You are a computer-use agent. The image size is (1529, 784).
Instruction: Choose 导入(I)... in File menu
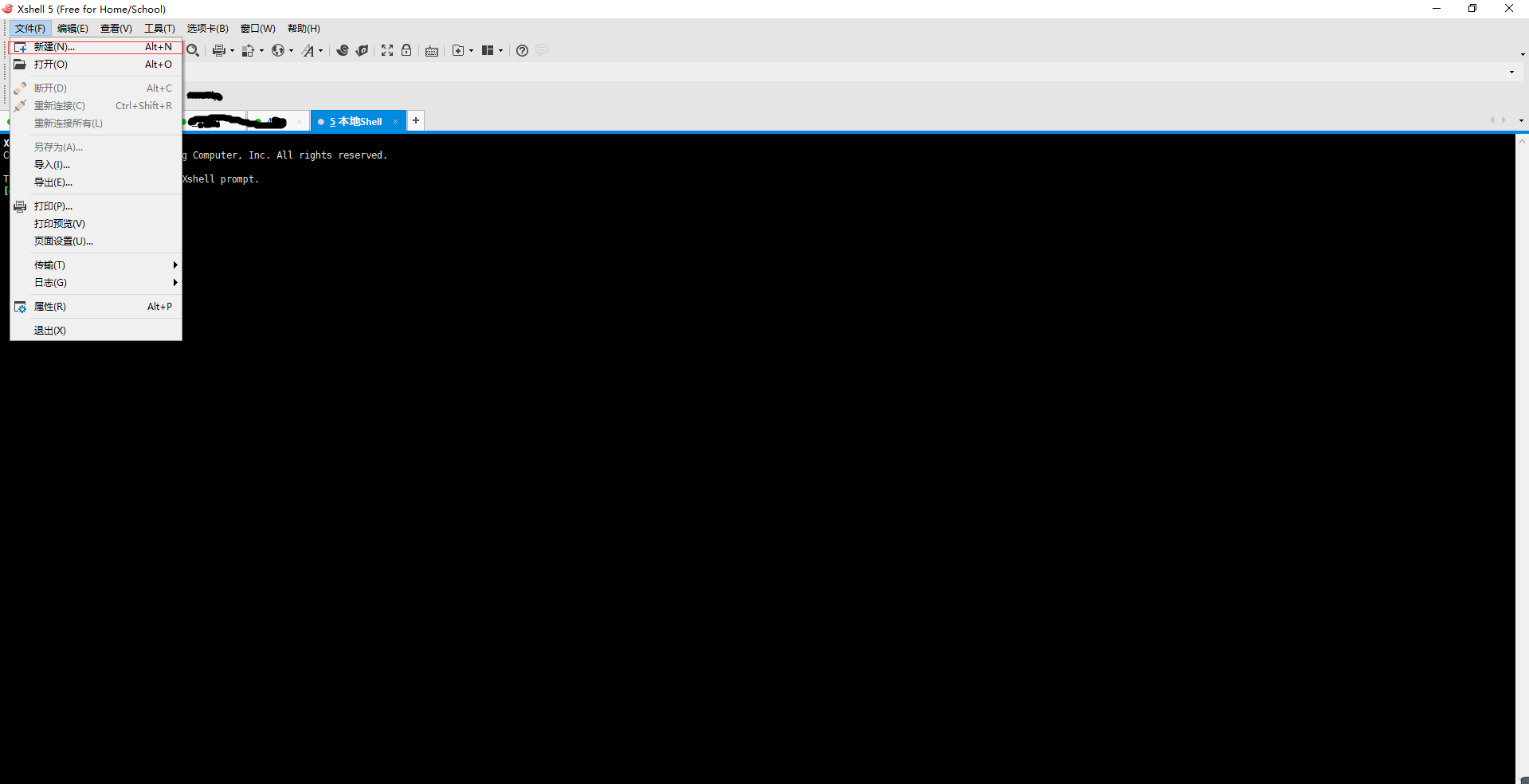(96, 165)
